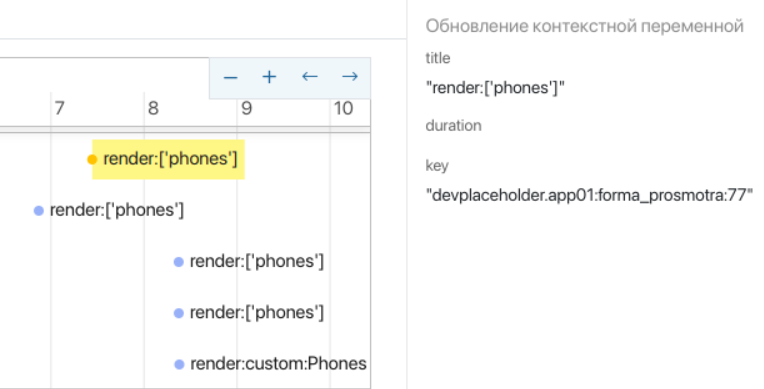
Task: Click the timeline axis tick 10
Action: click(x=343, y=108)
